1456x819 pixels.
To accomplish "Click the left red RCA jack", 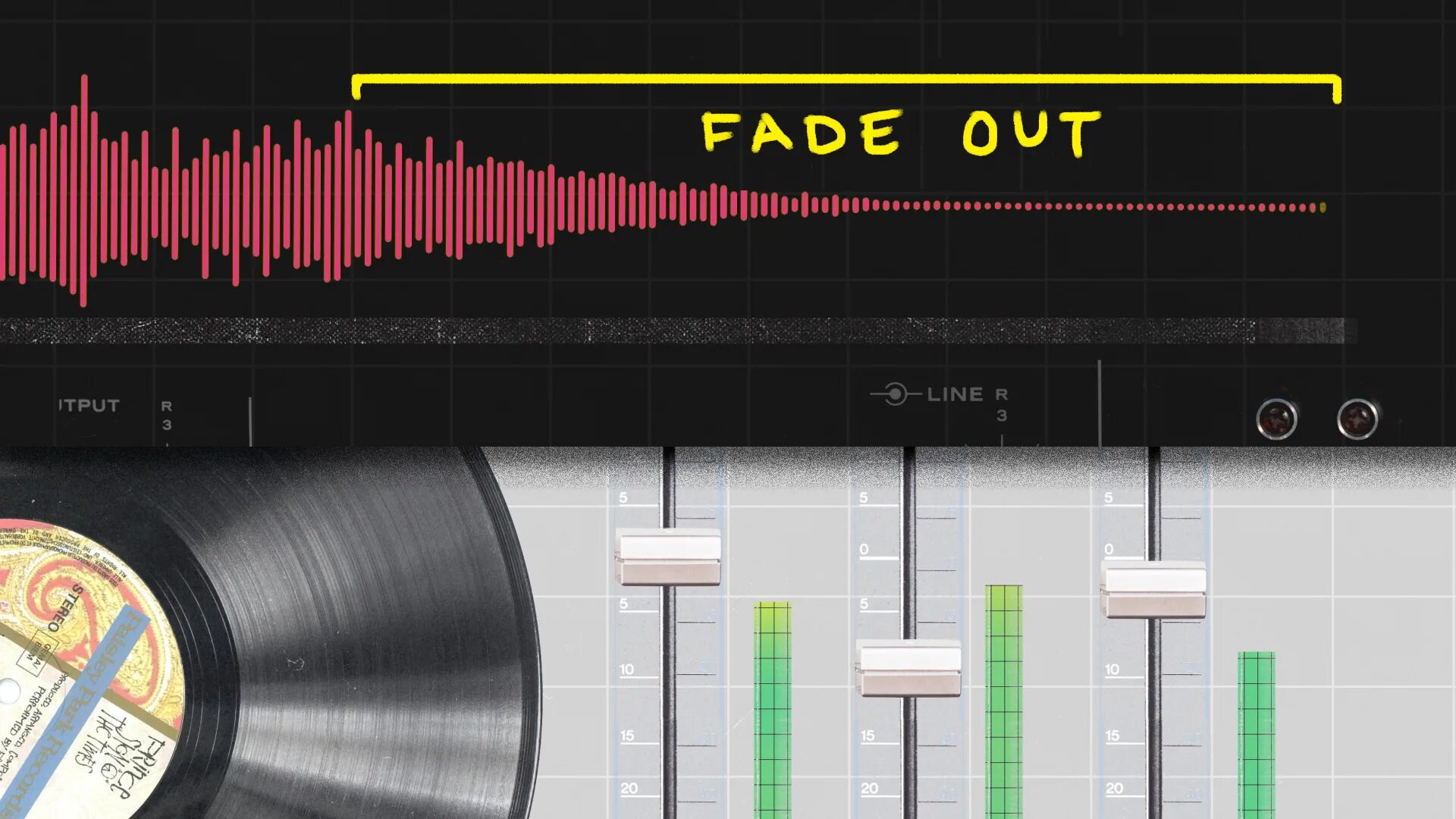I will 1277,419.
